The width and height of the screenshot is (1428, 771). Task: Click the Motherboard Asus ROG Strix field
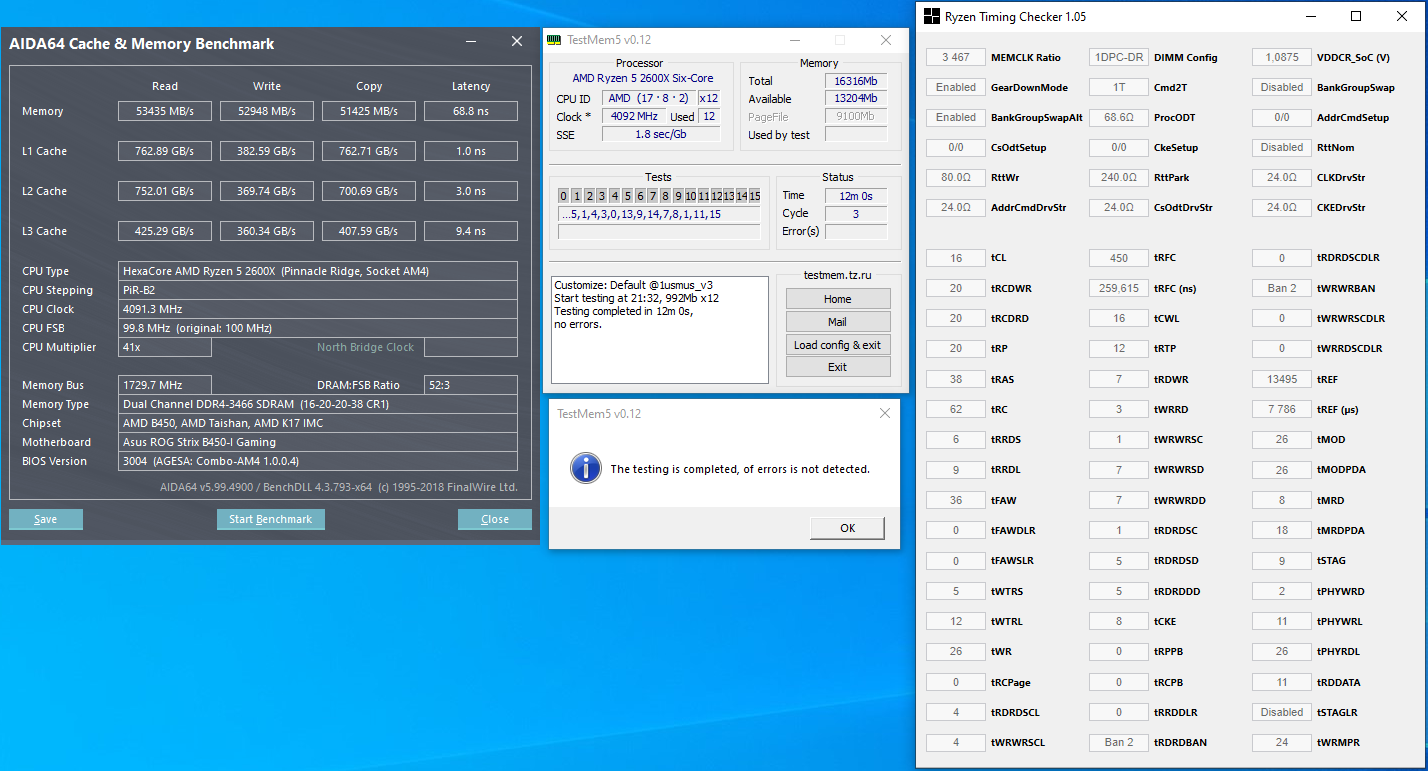click(318, 442)
